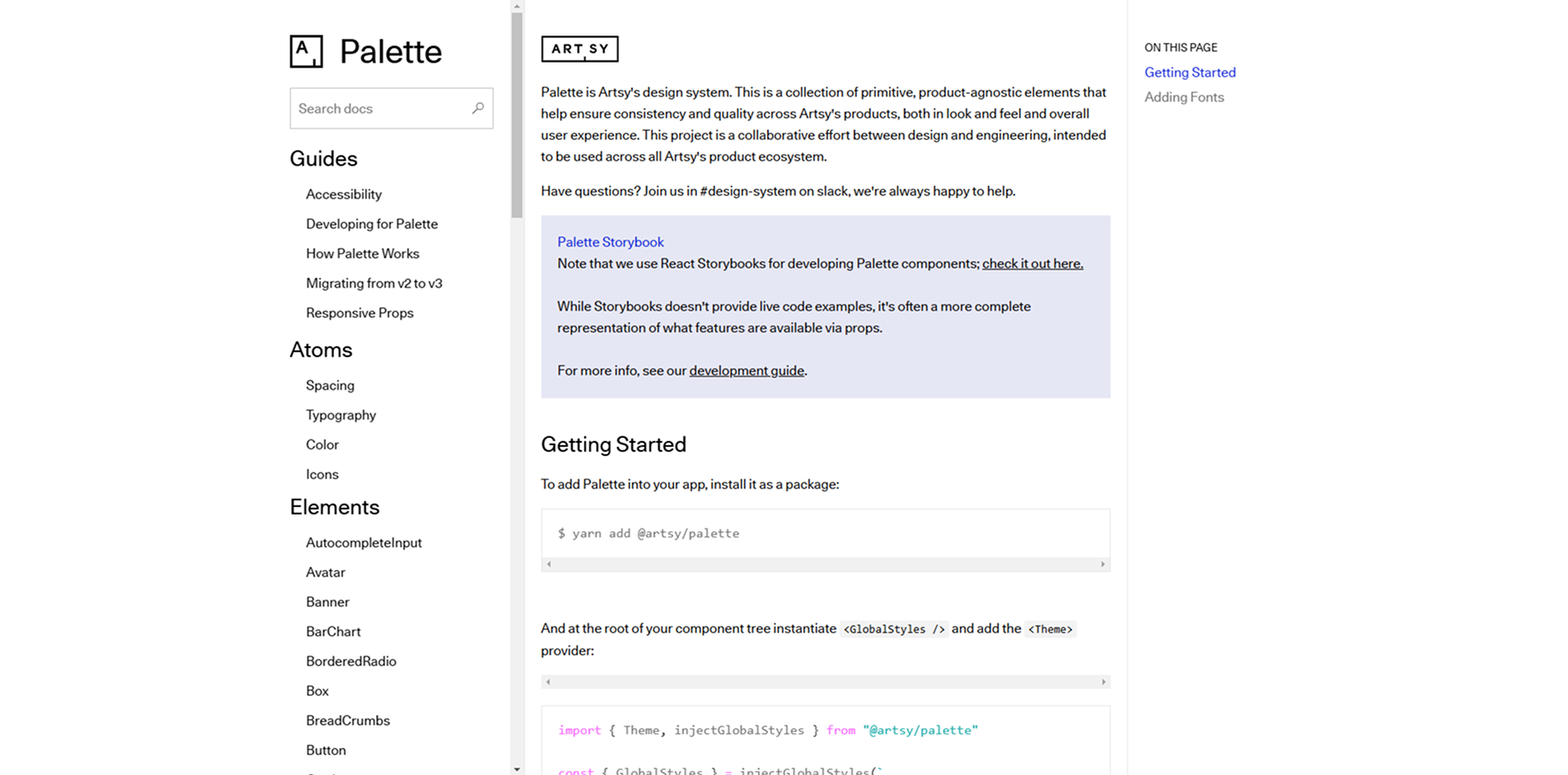
Task: Click the sidebar vertical scrollbar thumb
Action: point(517,115)
